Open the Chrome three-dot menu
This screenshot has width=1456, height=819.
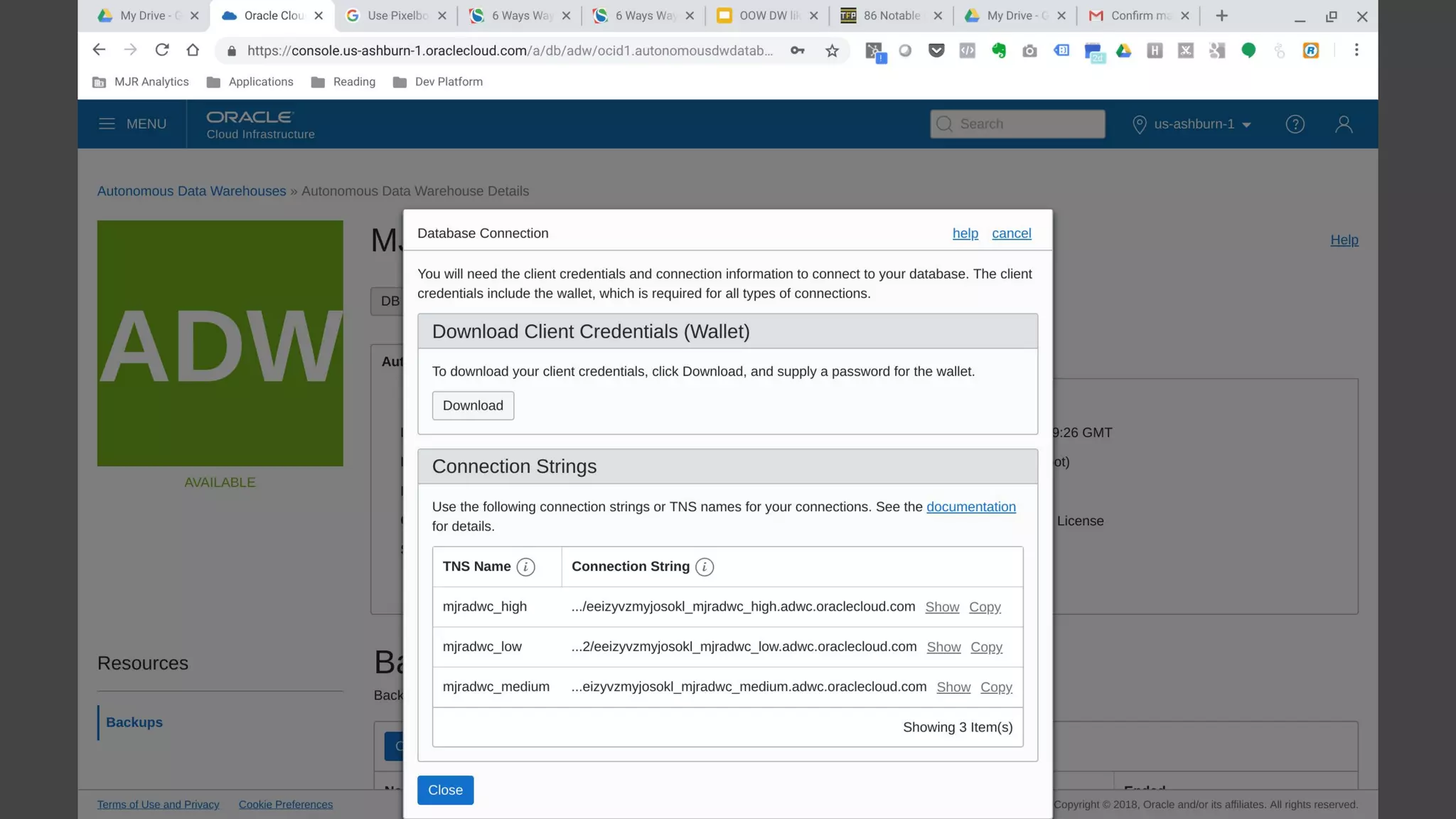coord(1356,50)
